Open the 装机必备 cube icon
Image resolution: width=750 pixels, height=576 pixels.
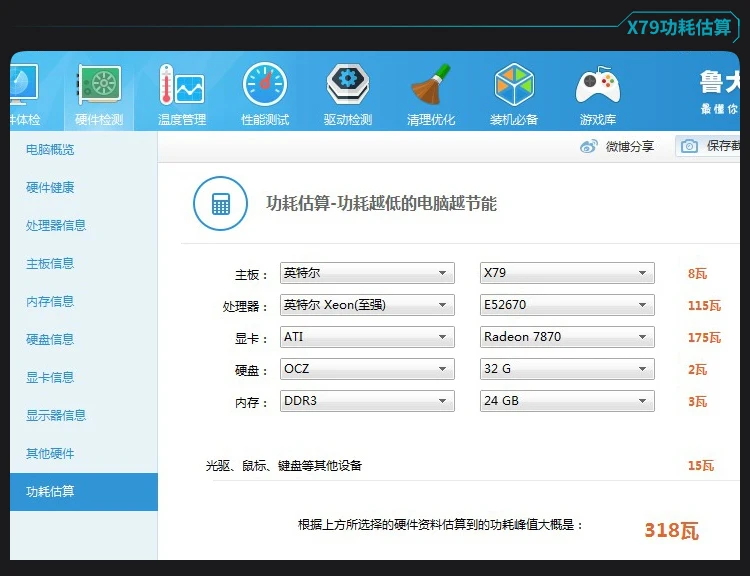[514, 84]
